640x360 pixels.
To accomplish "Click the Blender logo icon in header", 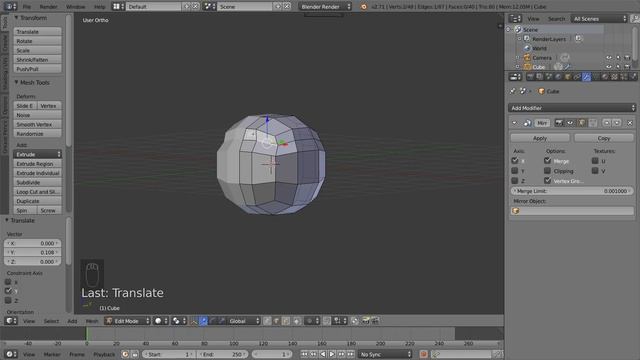I will [363, 7].
